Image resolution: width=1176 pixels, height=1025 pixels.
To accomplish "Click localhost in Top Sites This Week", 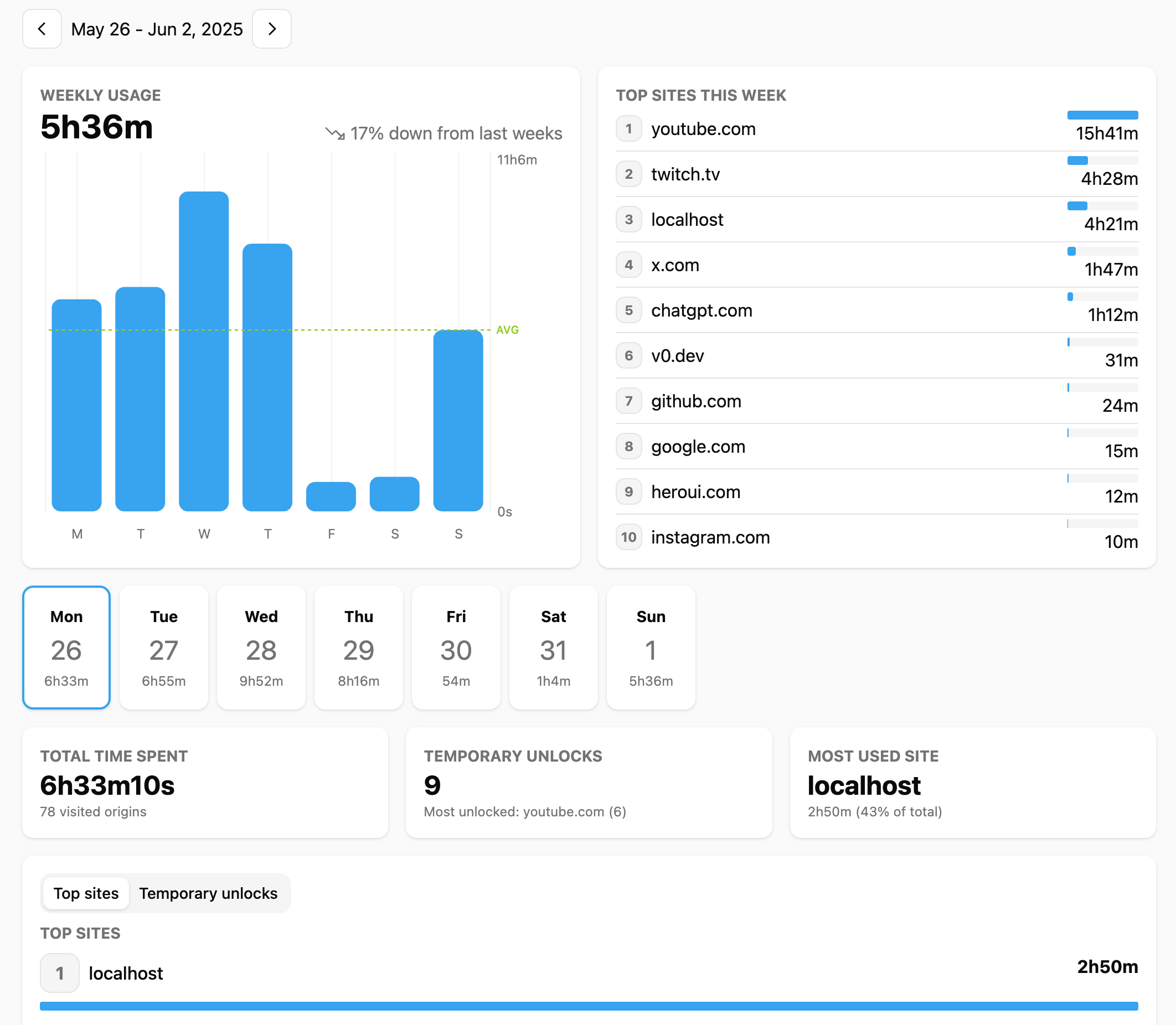I will pyautogui.click(x=876, y=220).
